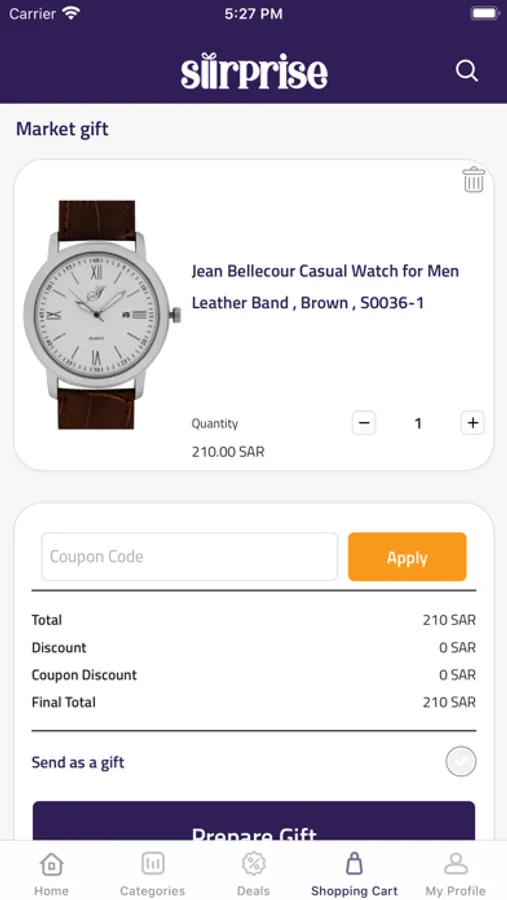Tap the Wi-Fi icon in status bar
This screenshot has height=900, width=507.
point(71,14)
